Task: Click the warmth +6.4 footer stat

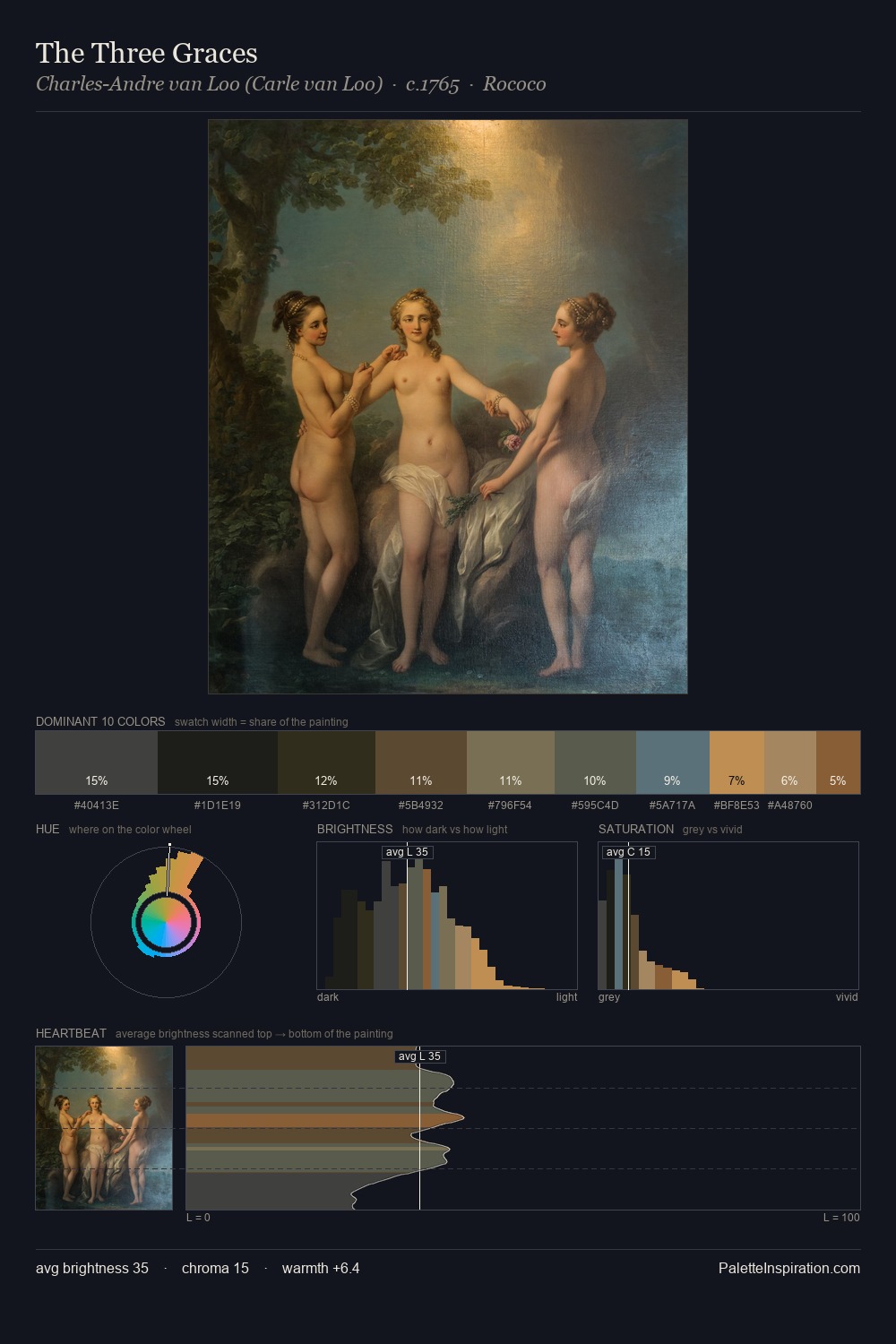Action: [x=321, y=1269]
